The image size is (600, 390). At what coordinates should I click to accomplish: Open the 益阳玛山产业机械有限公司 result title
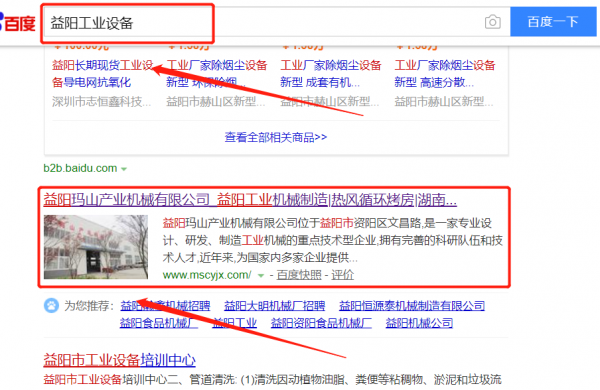250,200
